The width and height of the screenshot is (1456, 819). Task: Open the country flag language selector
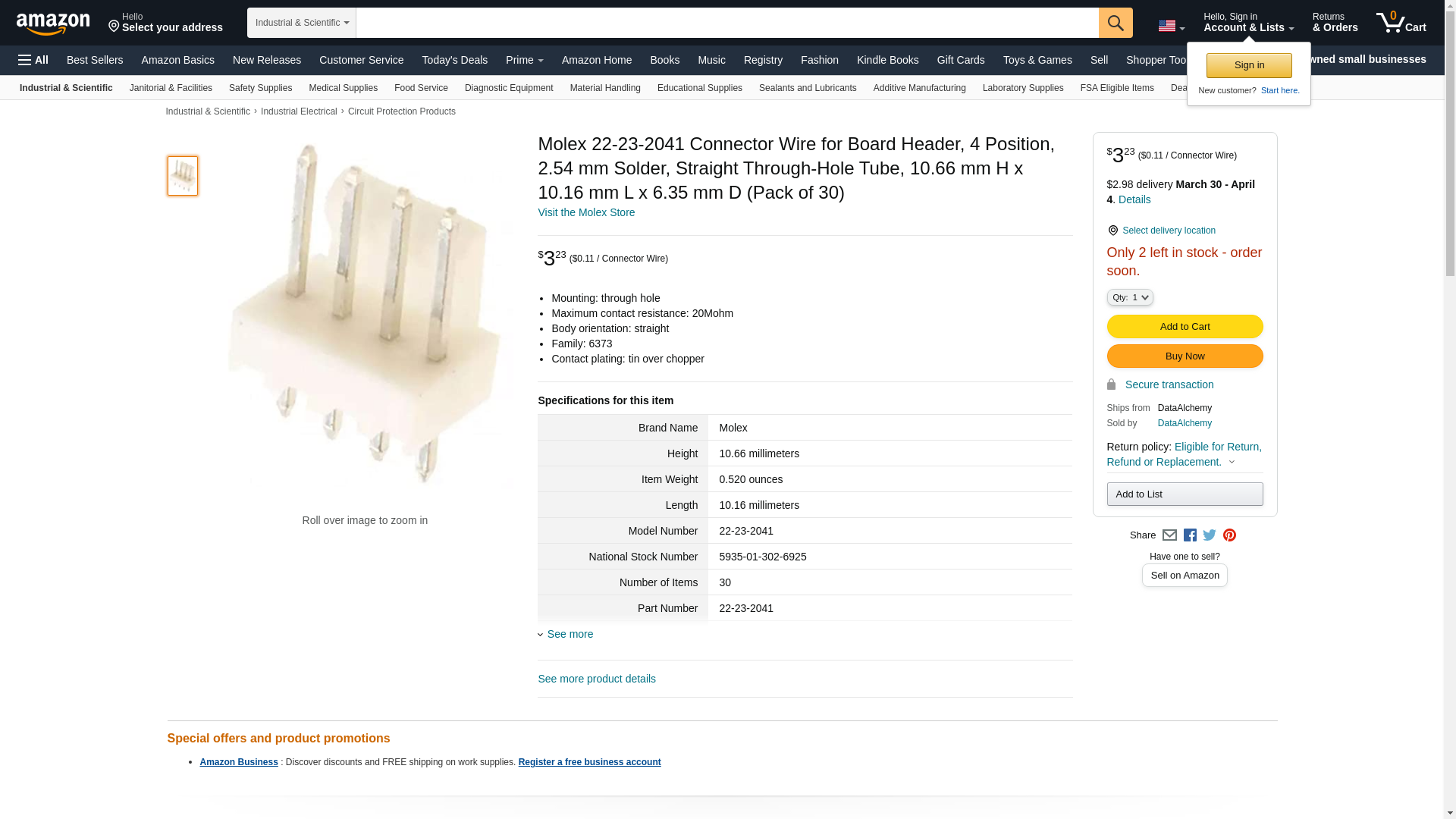point(1171,26)
